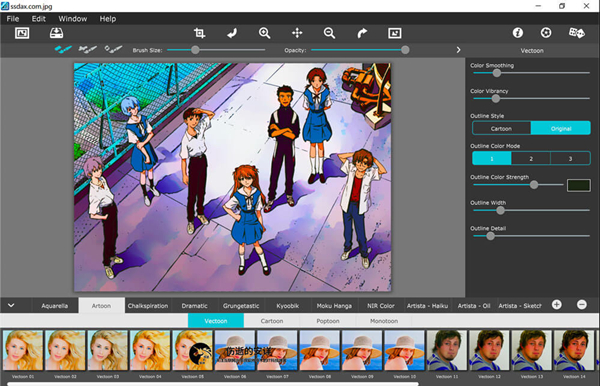The height and width of the screenshot is (386, 600).
Task: Add a preset with the plus icon
Action: pyautogui.click(x=557, y=305)
